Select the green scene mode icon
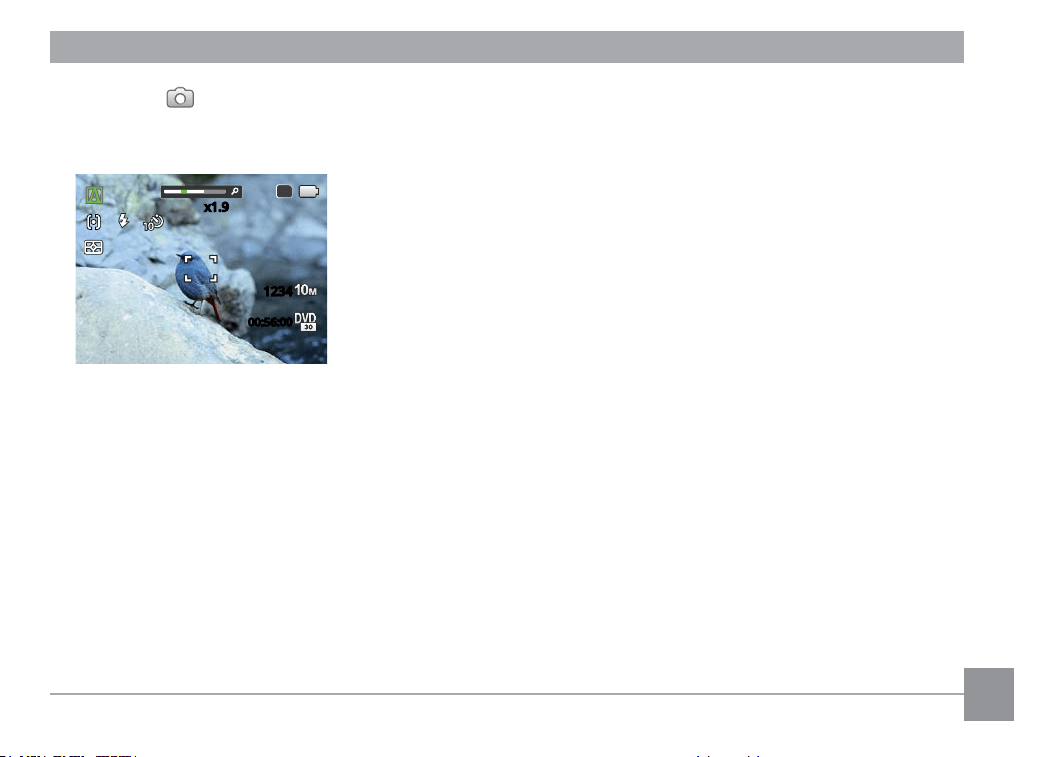The height and width of the screenshot is (757, 1040). [x=94, y=195]
